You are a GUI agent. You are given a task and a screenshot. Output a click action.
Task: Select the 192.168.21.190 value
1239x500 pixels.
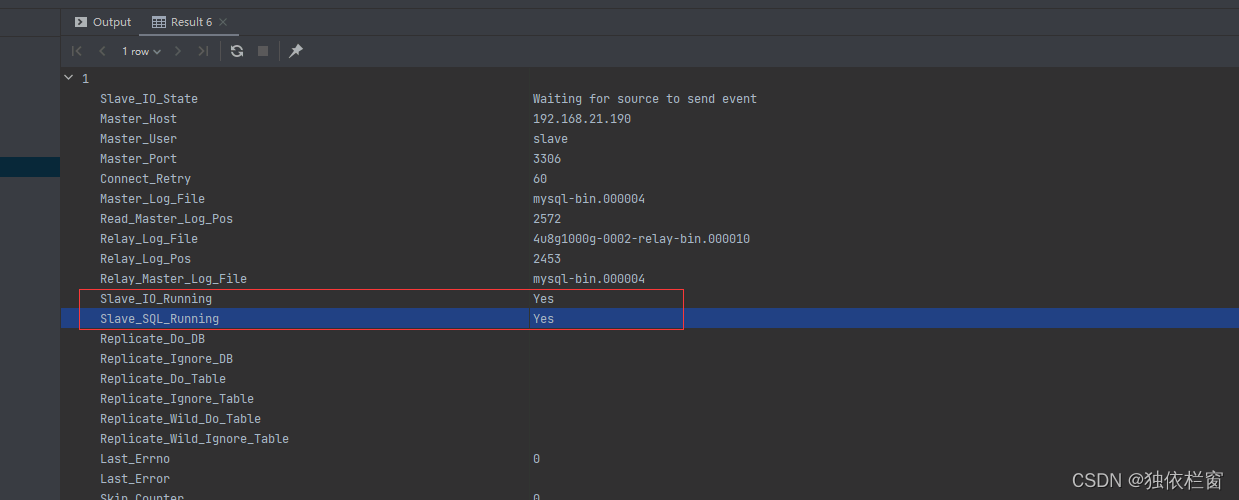click(582, 119)
